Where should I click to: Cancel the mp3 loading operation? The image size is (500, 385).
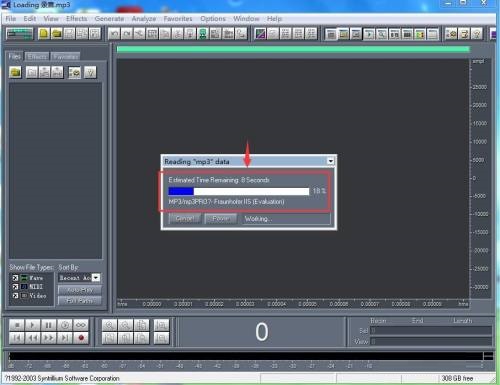tap(185, 219)
